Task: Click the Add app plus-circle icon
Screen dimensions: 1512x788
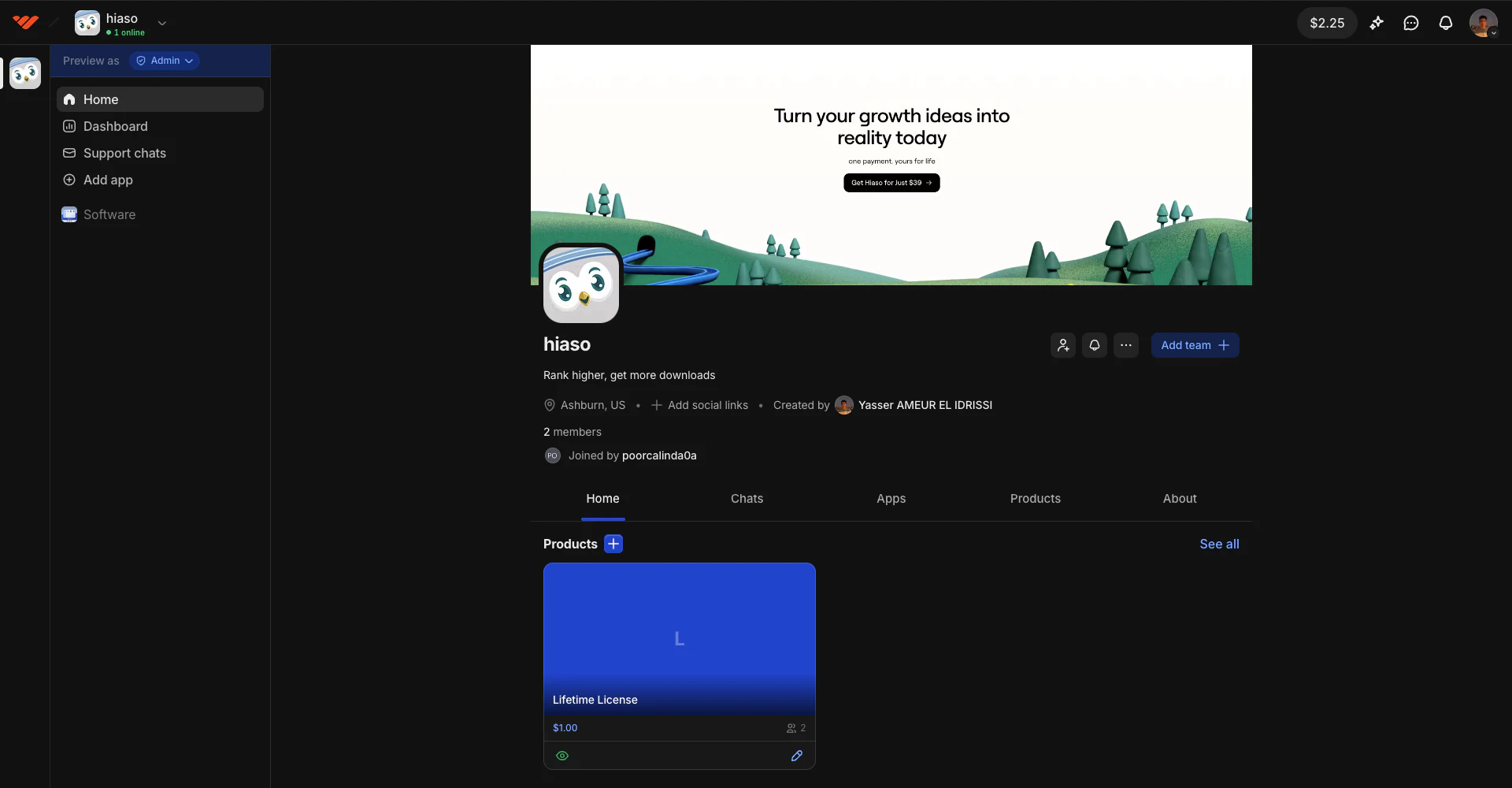Action: pos(69,180)
